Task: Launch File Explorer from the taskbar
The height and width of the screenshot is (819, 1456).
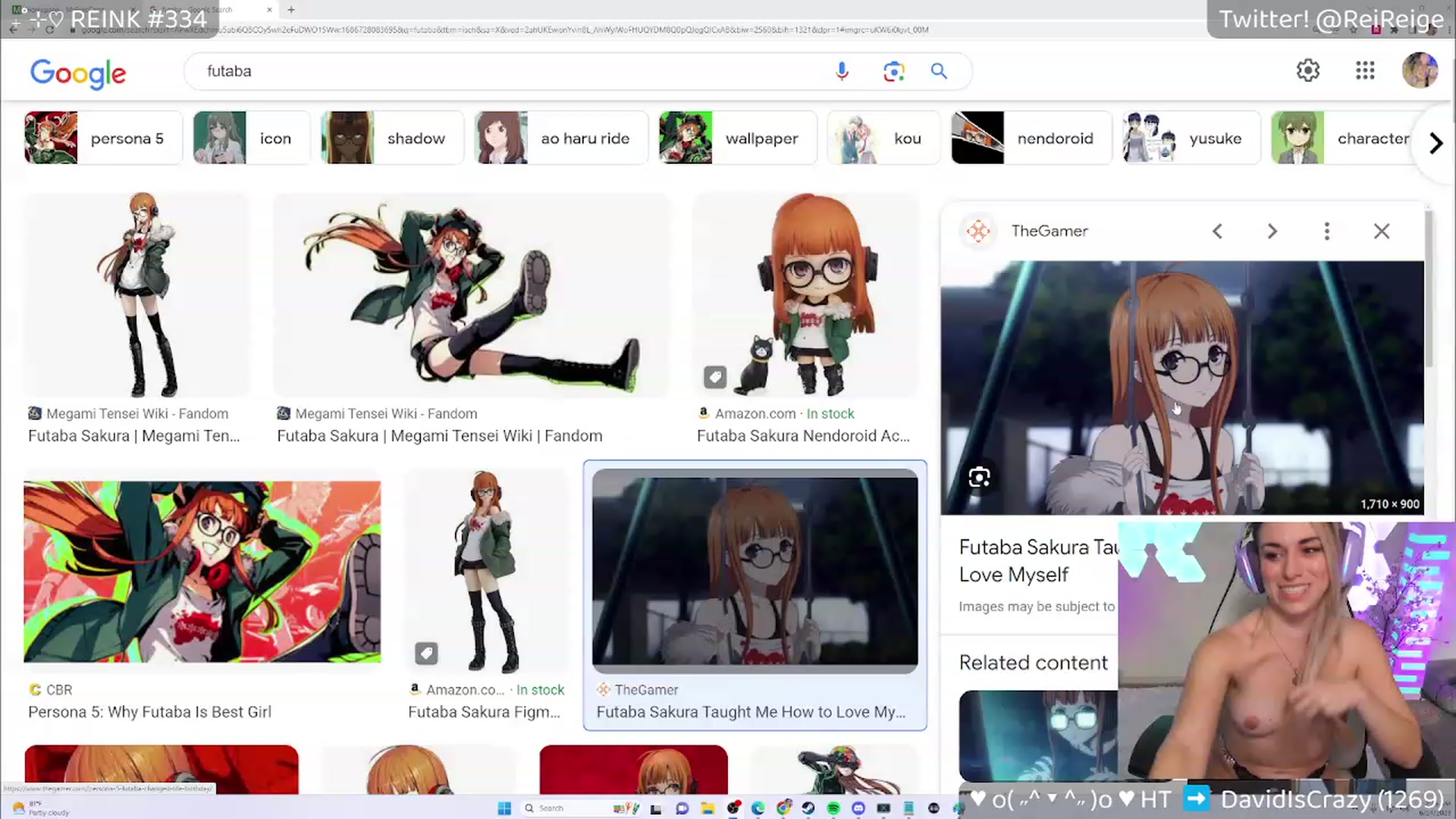Action: point(708,808)
